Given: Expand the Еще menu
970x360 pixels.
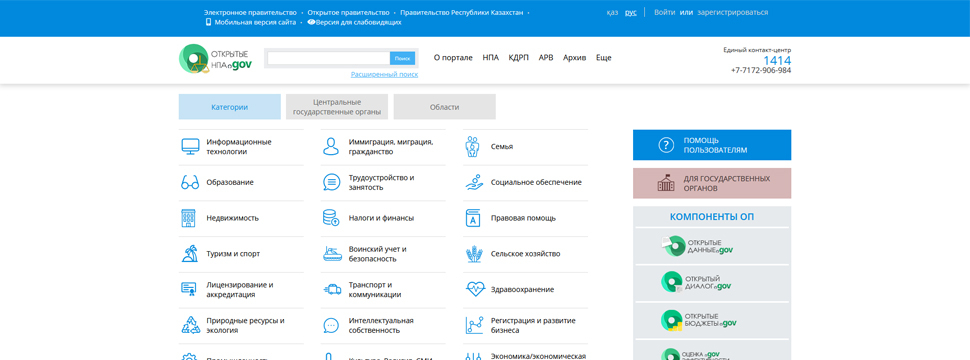Looking at the screenshot, I should 603,58.
